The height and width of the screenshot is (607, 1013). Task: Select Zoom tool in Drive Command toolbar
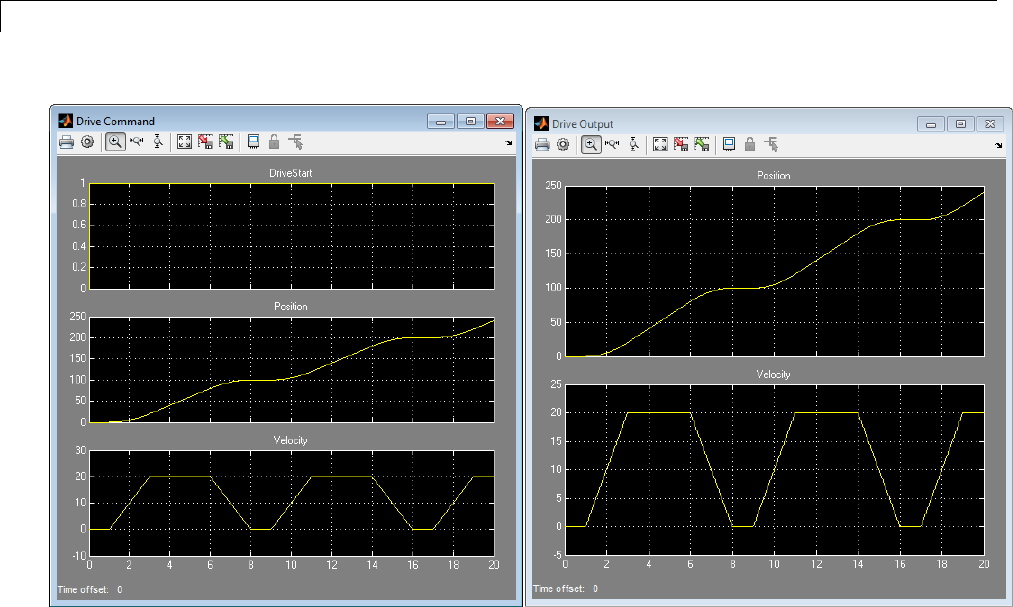(115, 142)
